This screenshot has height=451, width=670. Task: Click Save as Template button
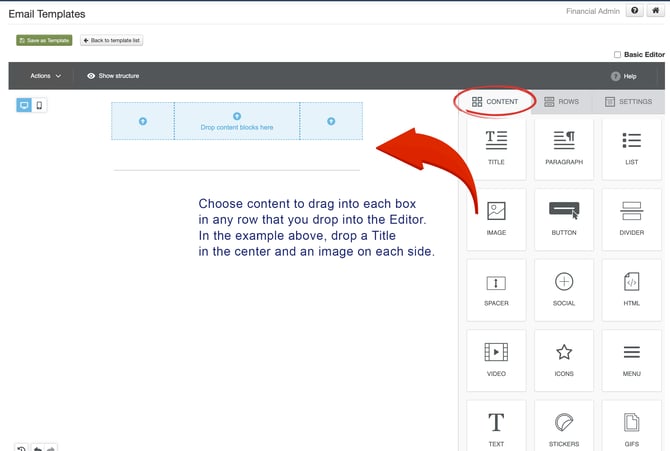click(44, 40)
